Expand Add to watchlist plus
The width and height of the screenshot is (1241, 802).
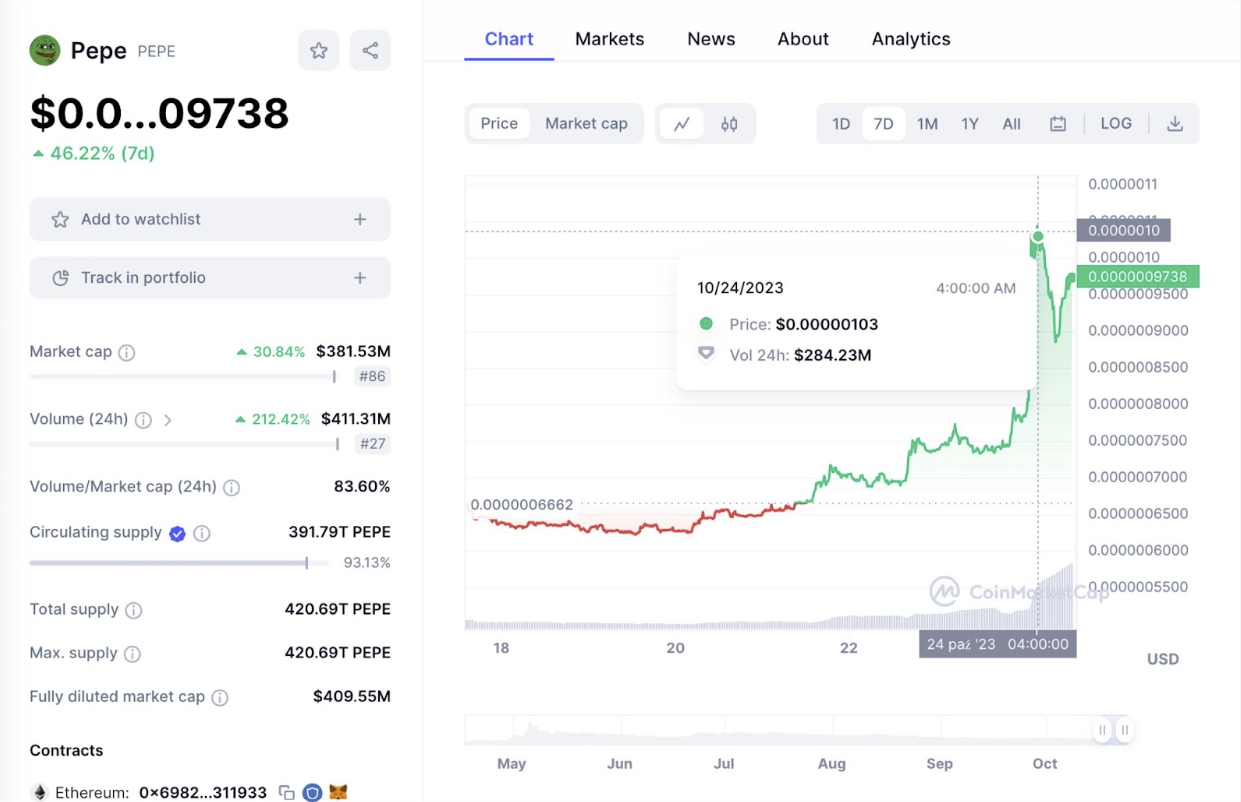point(360,219)
